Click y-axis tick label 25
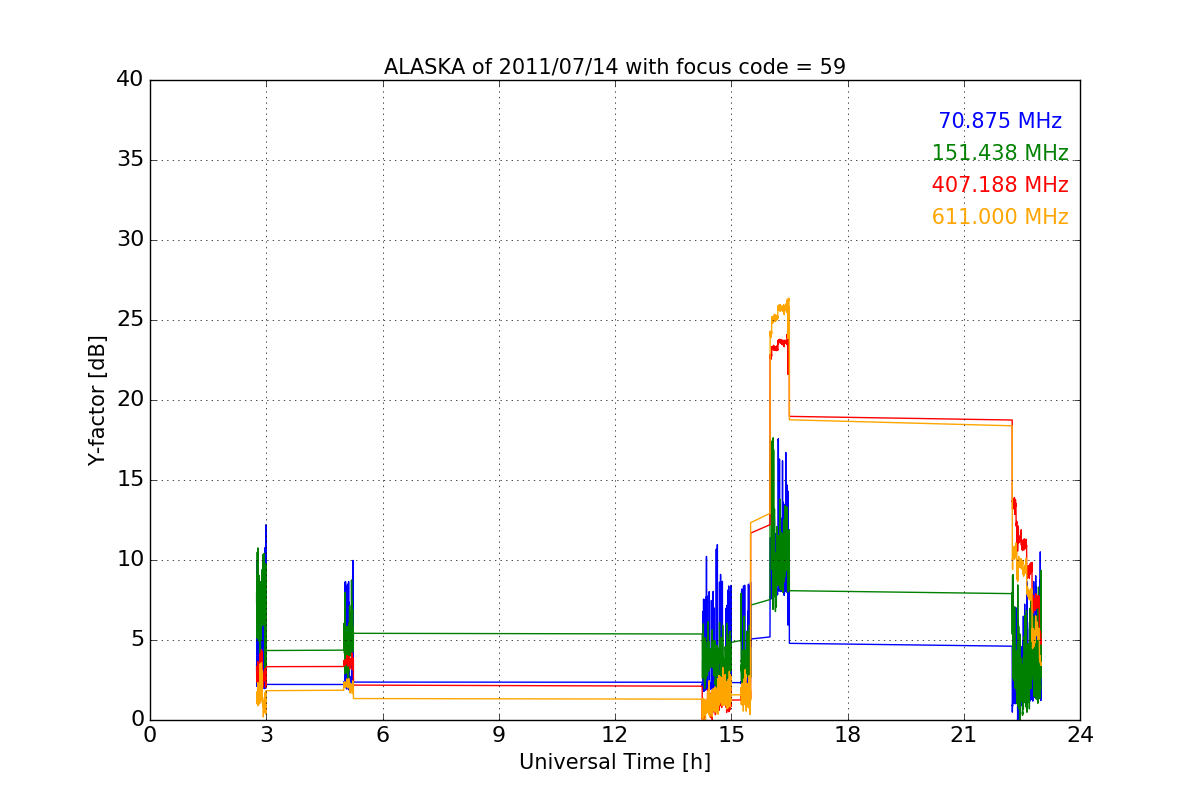 (x=130, y=320)
